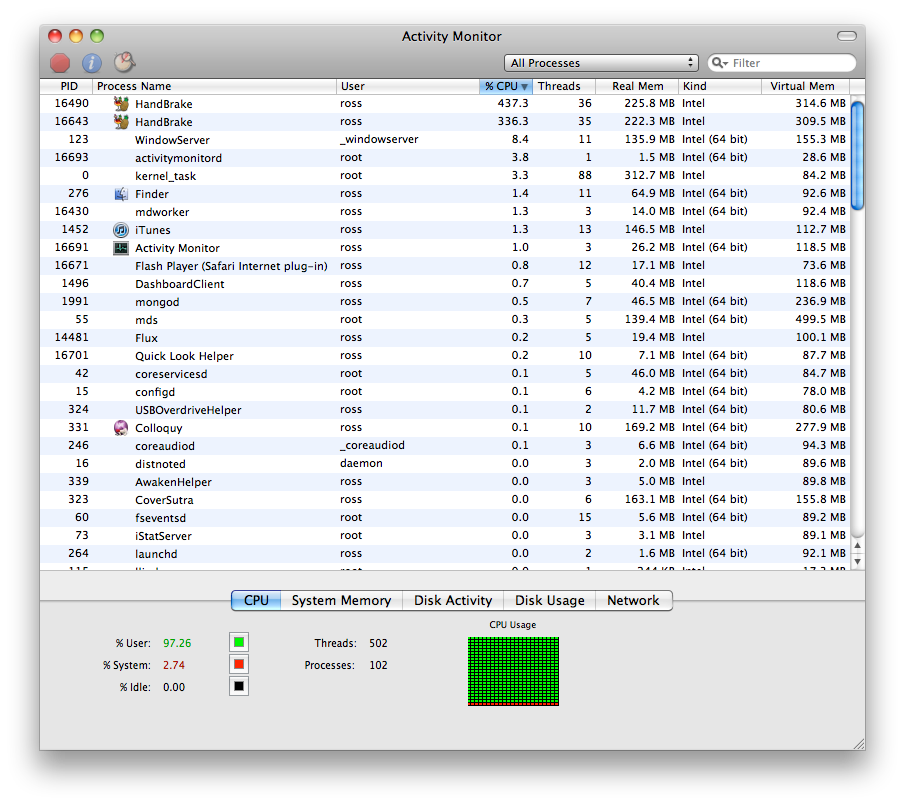Viewport: 905px width, 805px height.
Task: Open the Disk Activity tab
Action: click(x=453, y=601)
